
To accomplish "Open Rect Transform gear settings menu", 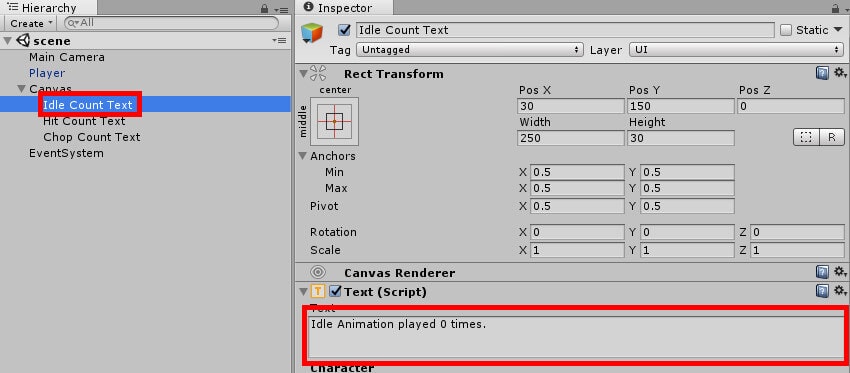I will click(x=840, y=73).
